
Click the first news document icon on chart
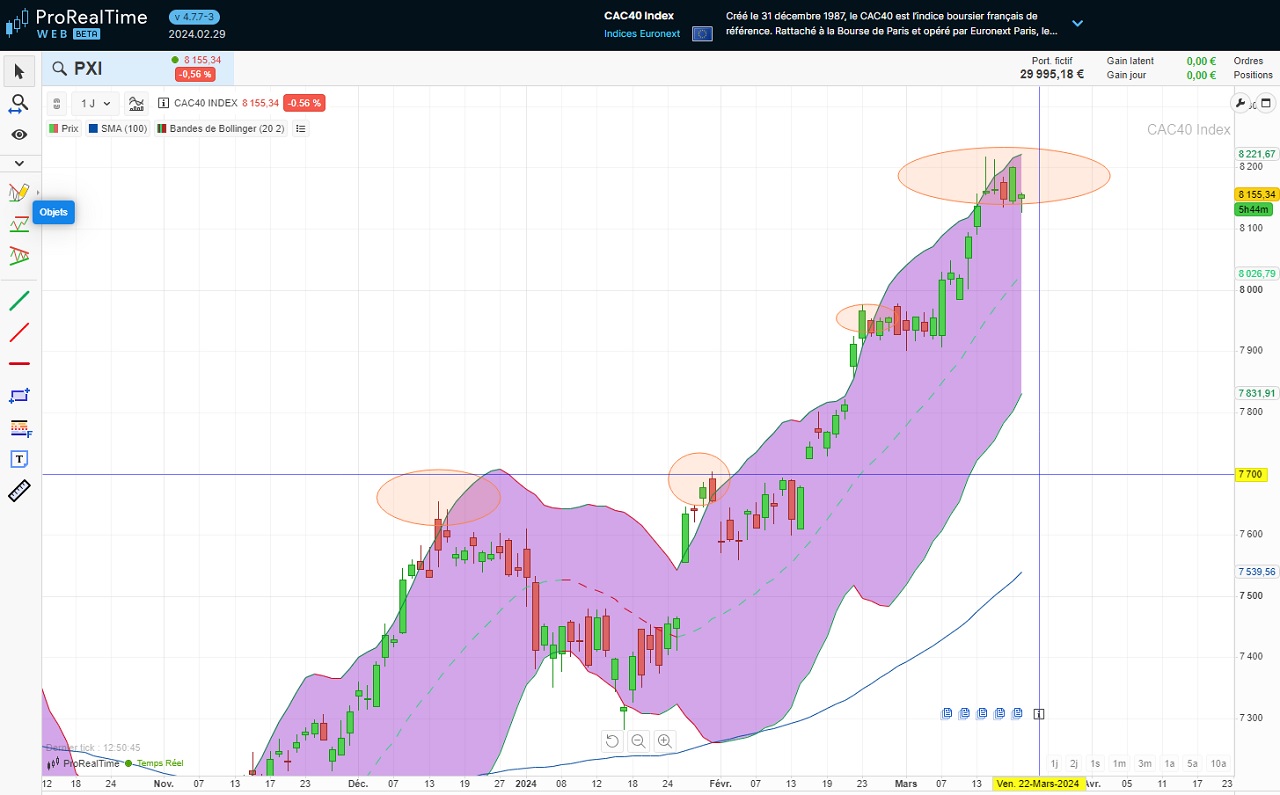click(947, 713)
